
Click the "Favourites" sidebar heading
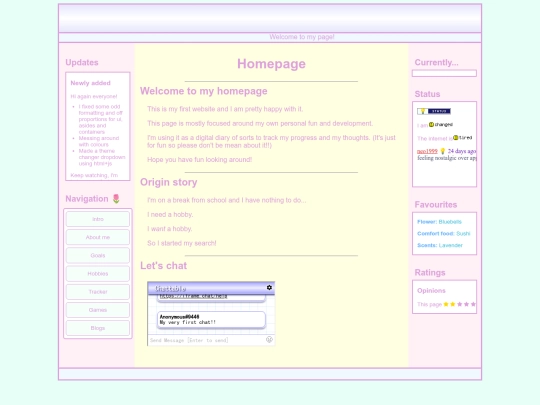[436, 205]
